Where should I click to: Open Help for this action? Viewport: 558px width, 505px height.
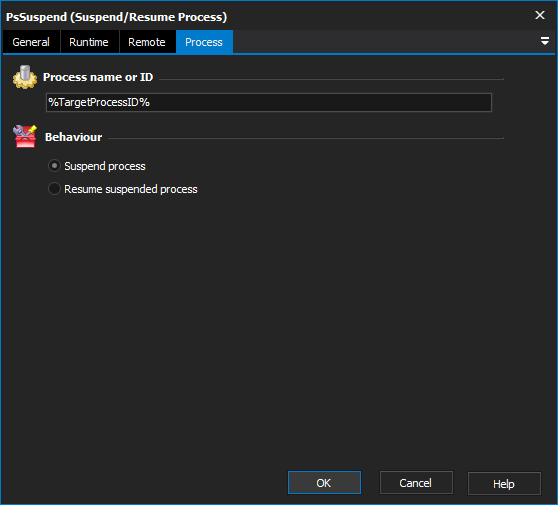click(x=504, y=484)
